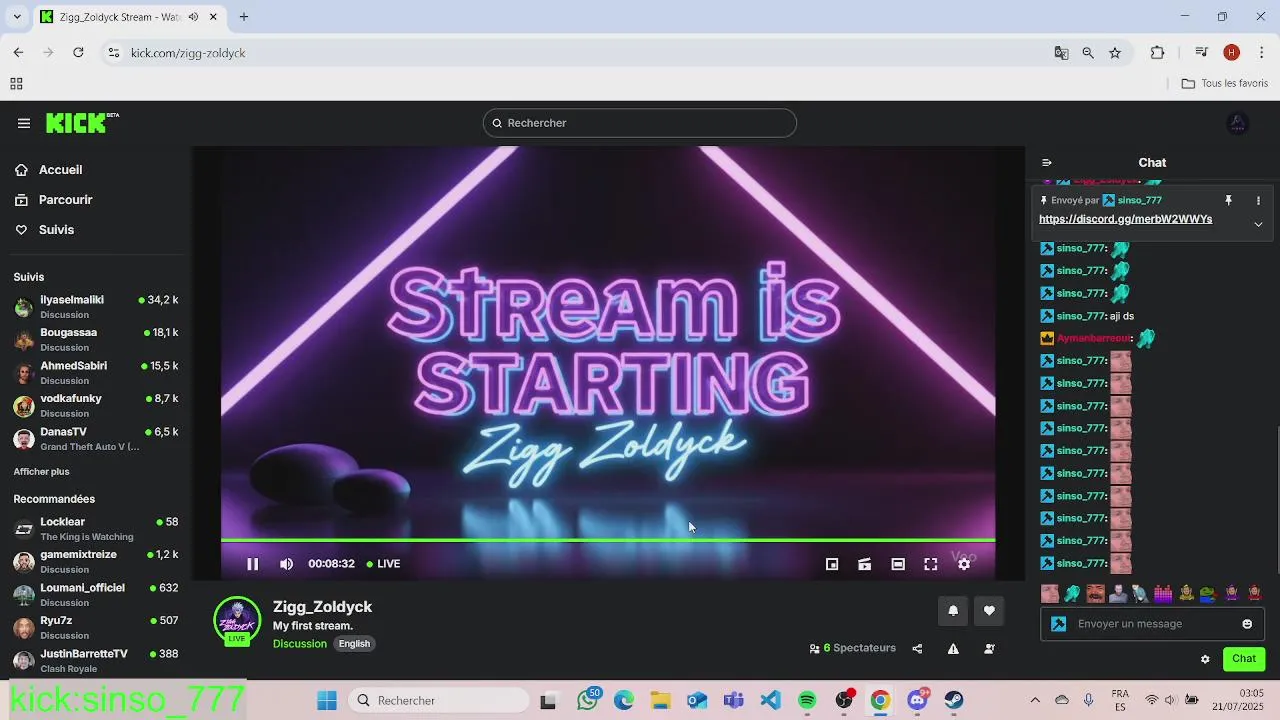The image size is (1280, 720).
Task: Pause the live stream video
Action: click(x=253, y=564)
